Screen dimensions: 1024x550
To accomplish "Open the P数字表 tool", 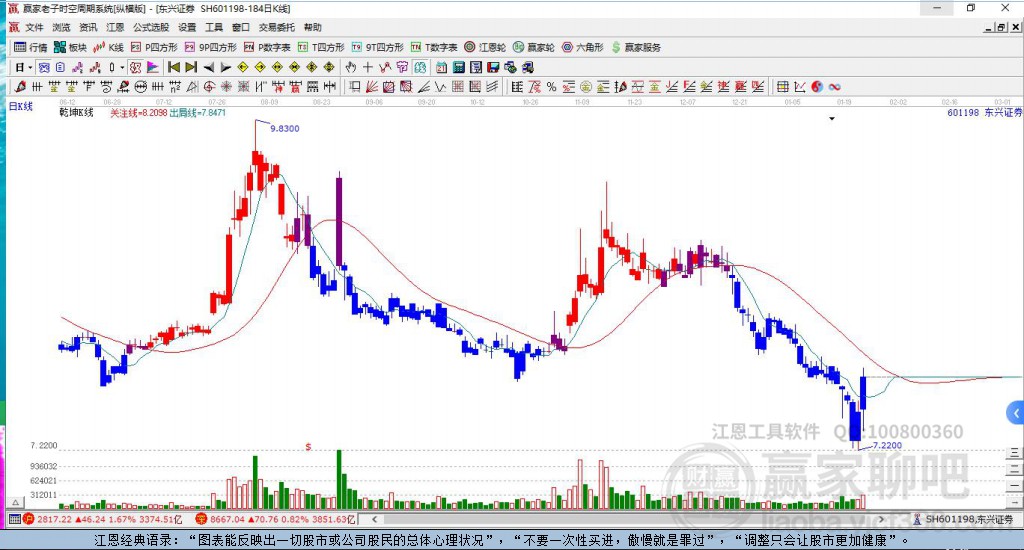I will 267,47.
